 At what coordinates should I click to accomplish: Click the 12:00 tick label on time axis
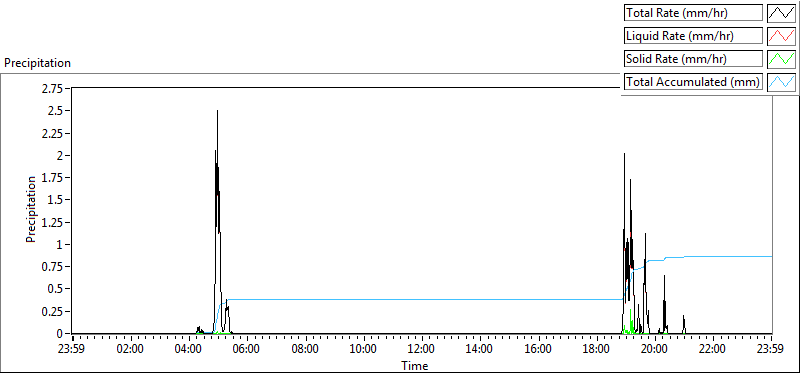[422, 350]
